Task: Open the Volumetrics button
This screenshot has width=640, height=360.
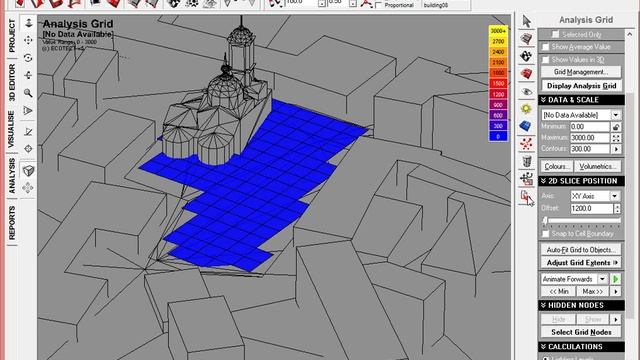Action: 598,167
